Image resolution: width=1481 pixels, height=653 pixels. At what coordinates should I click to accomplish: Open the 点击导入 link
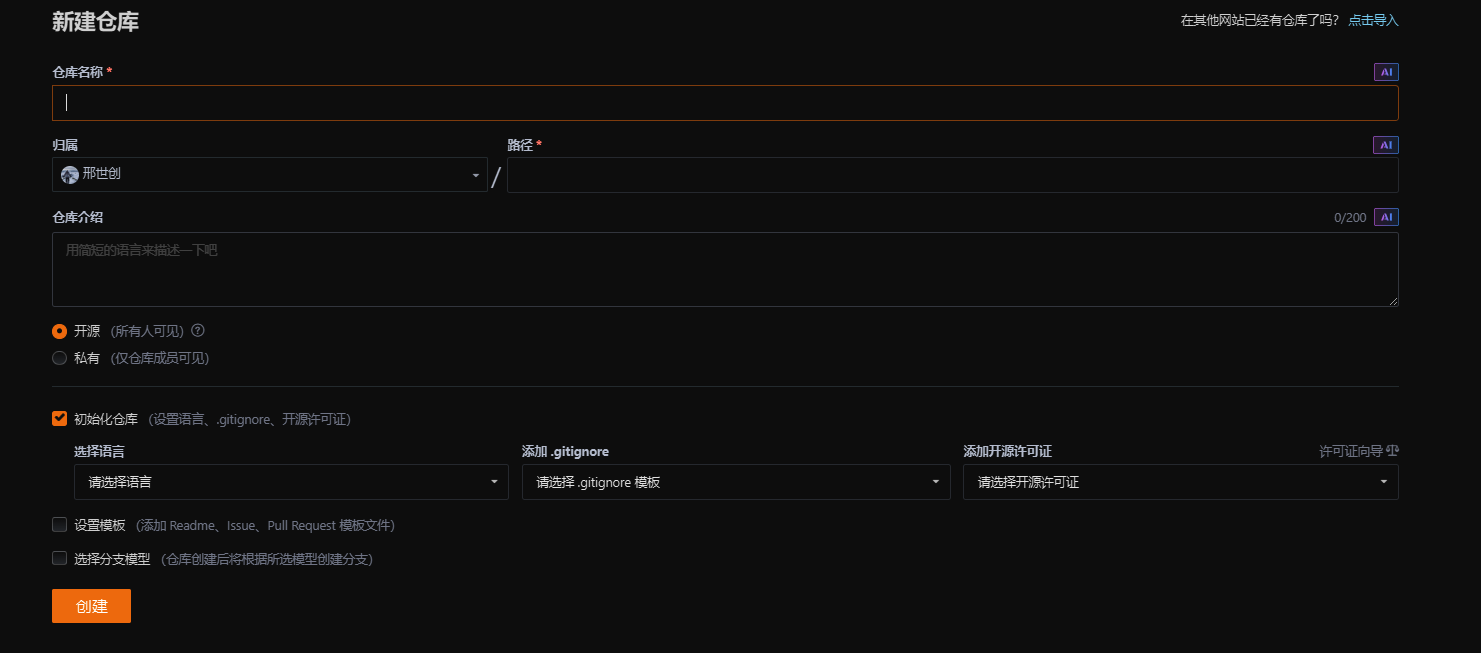click(1372, 18)
